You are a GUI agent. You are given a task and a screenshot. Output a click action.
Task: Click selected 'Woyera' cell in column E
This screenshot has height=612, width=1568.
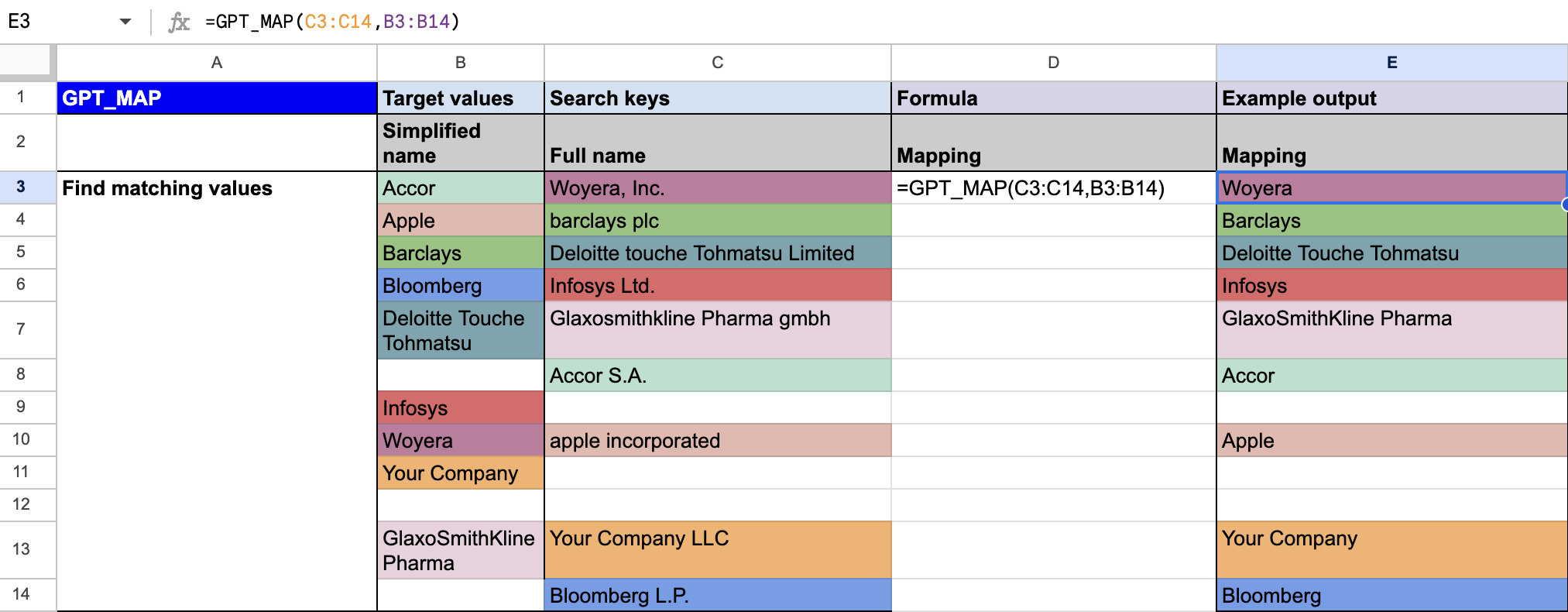click(1392, 188)
